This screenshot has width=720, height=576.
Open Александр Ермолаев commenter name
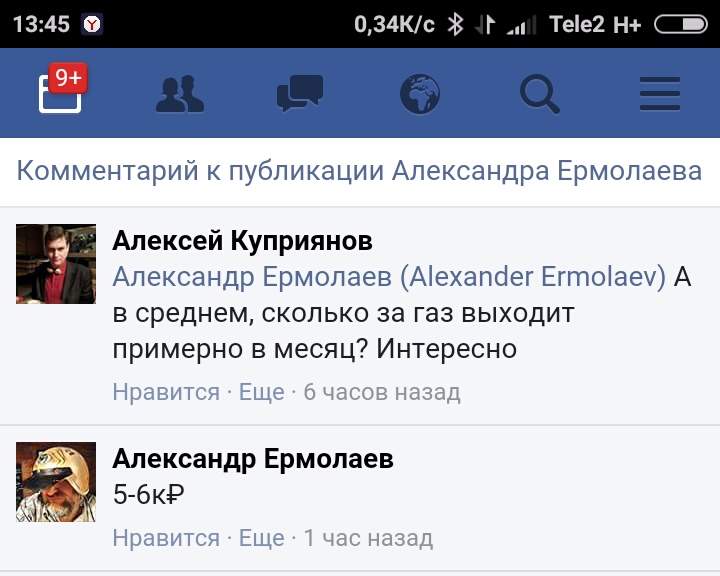click(253, 459)
